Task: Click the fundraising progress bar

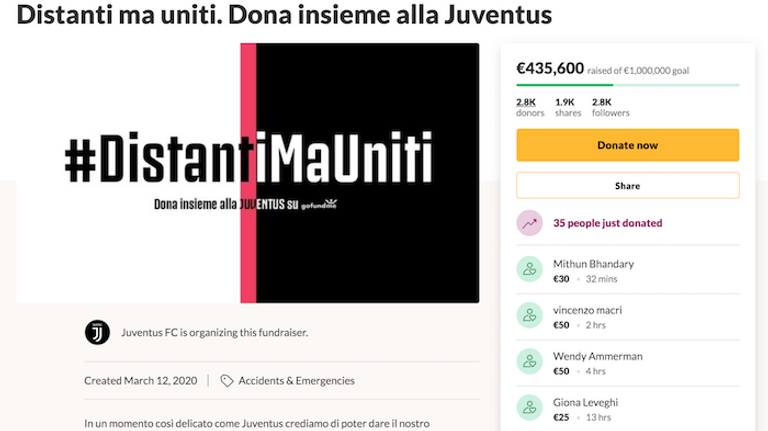Action: (627, 86)
